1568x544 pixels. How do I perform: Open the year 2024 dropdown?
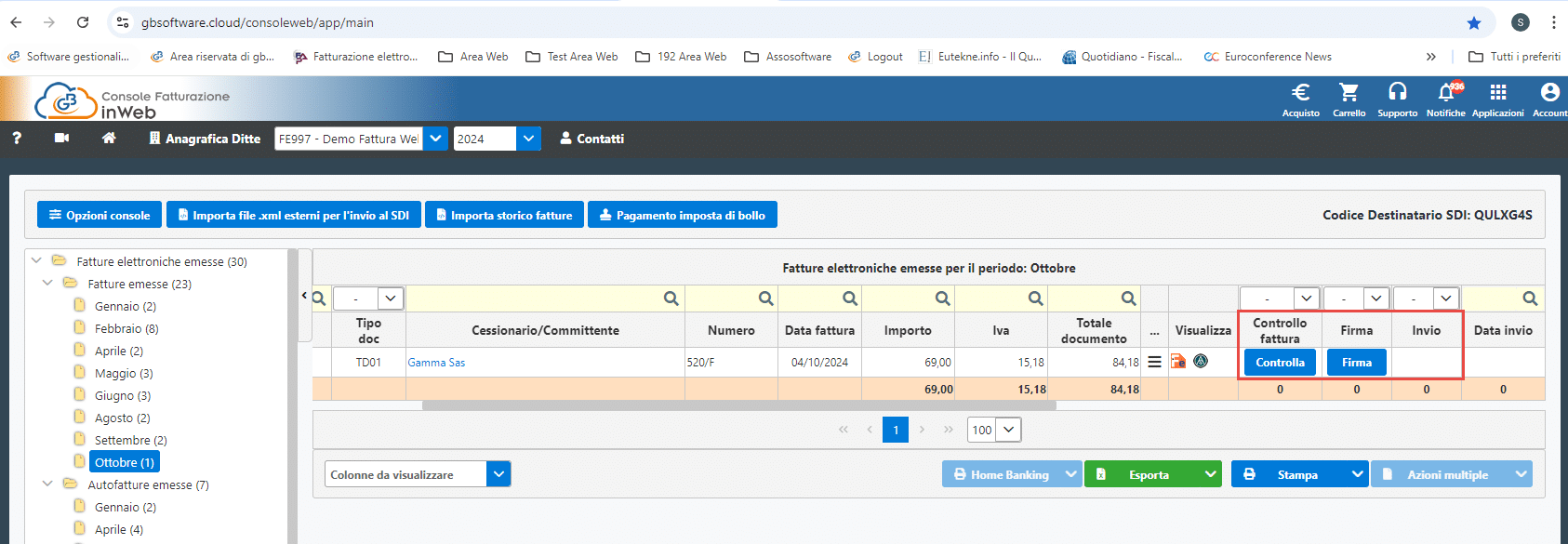pyautogui.click(x=528, y=139)
